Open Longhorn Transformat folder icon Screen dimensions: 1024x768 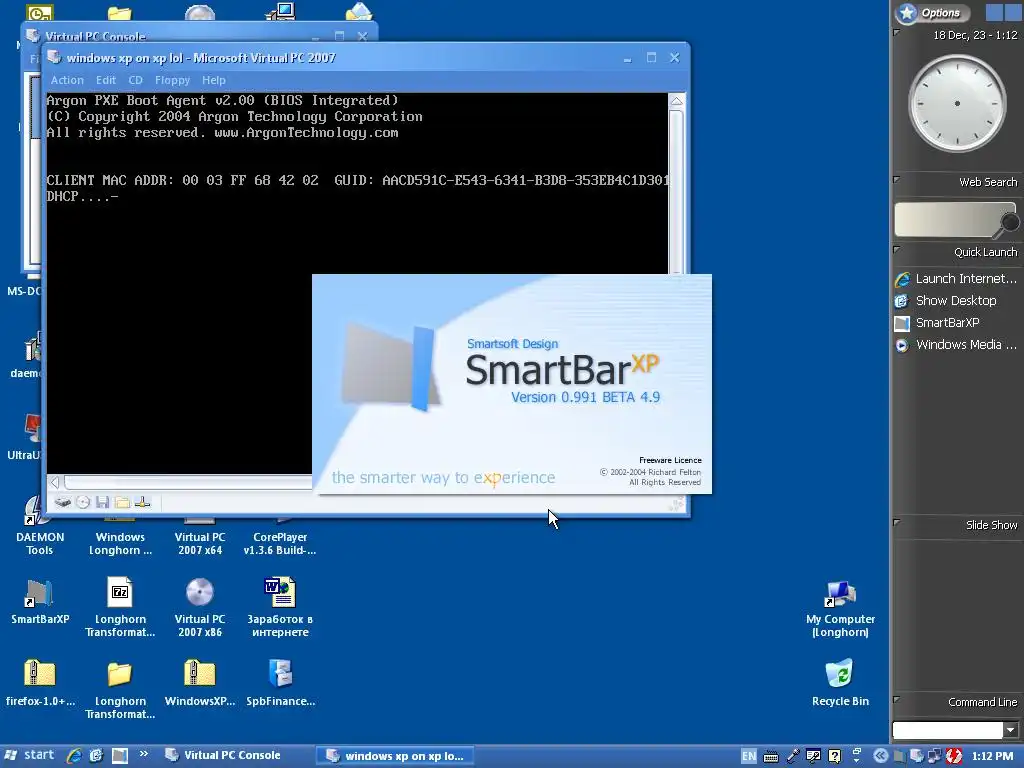click(120, 690)
